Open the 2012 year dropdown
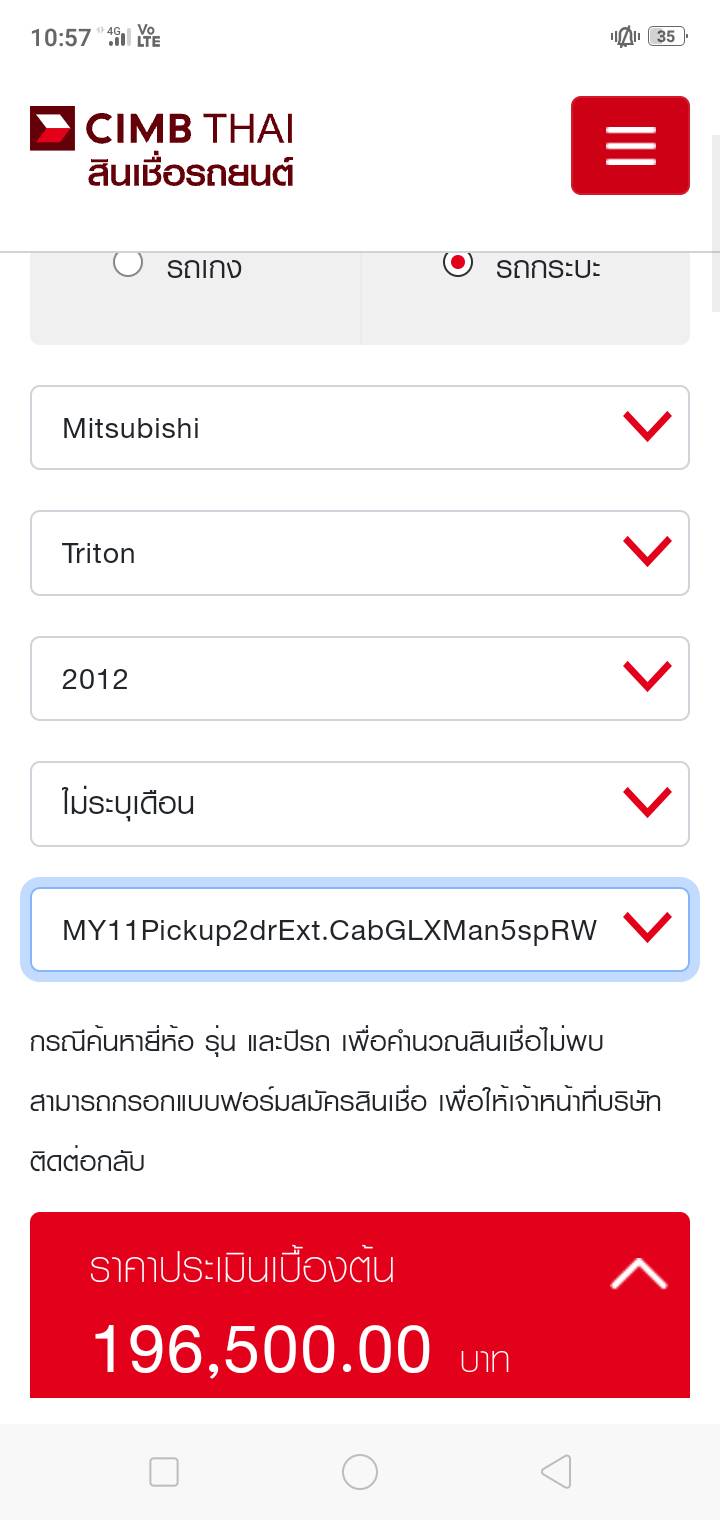Viewport: 720px width, 1520px height. (360, 679)
